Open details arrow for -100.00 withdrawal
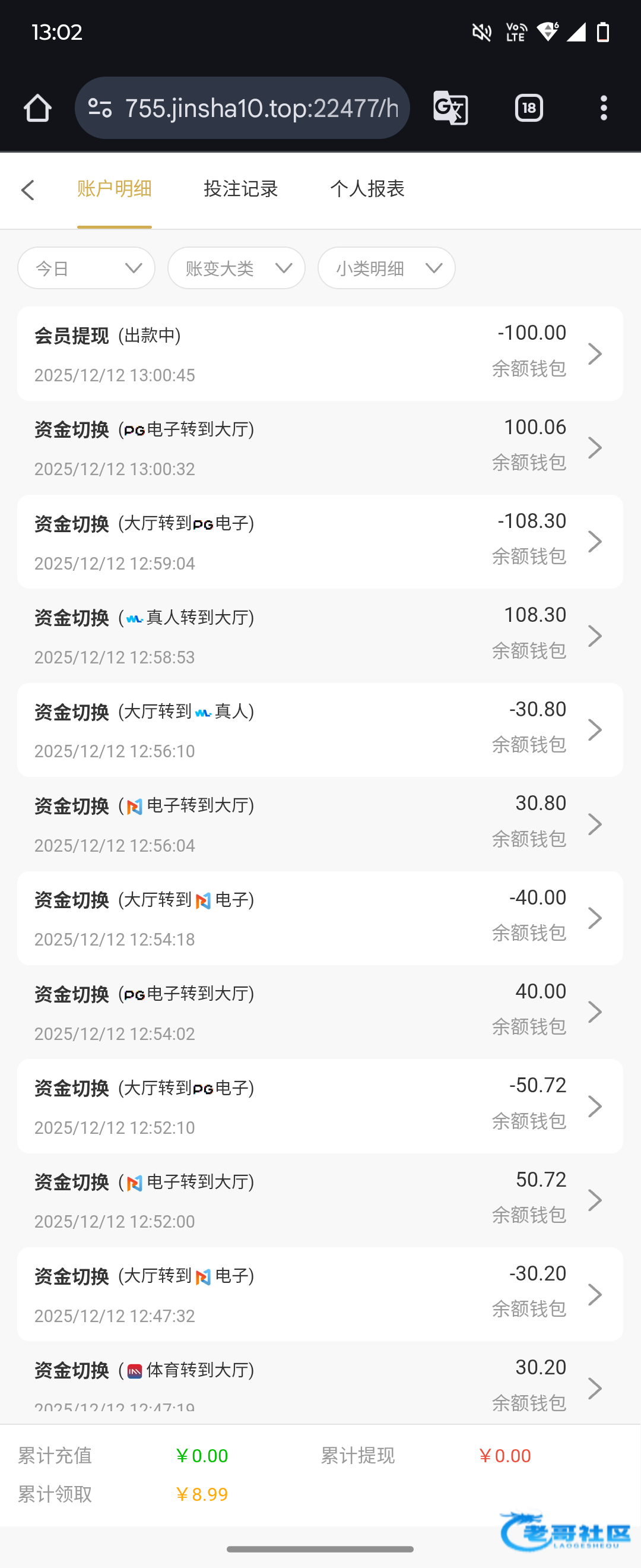 tap(595, 353)
